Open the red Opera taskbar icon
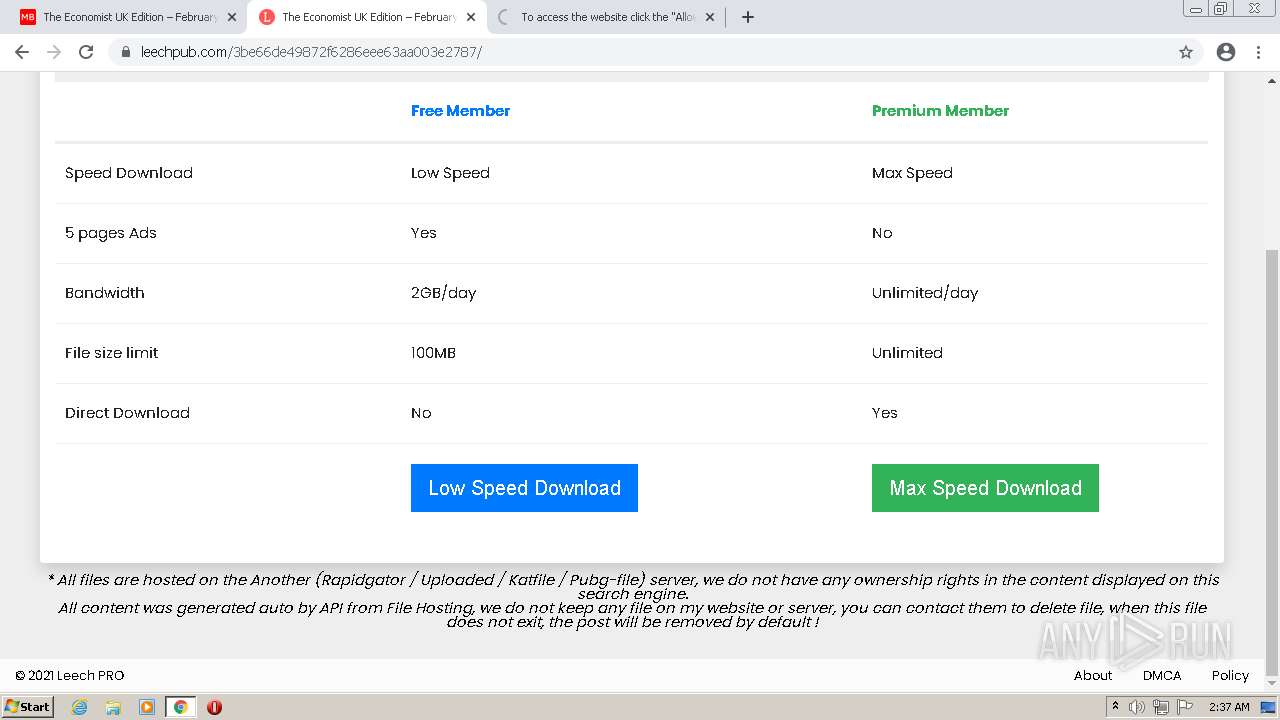The width and height of the screenshot is (1280, 720). coord(214,707)
